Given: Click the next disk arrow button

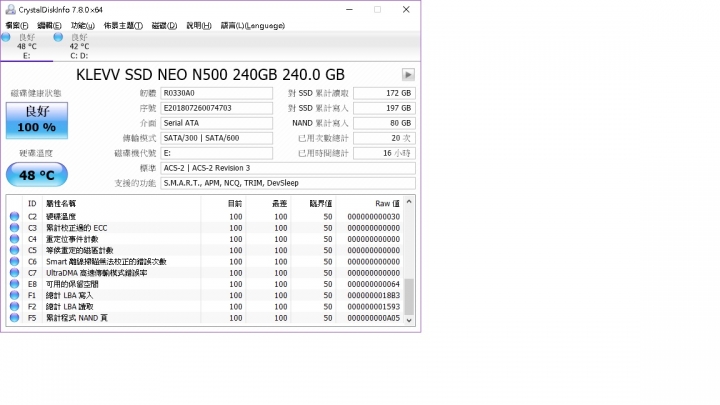Looking at the screenshot, I should (408, 74).
